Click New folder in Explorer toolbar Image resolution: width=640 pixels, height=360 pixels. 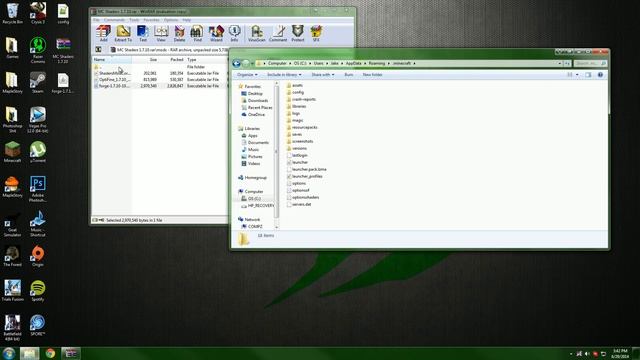372,75
